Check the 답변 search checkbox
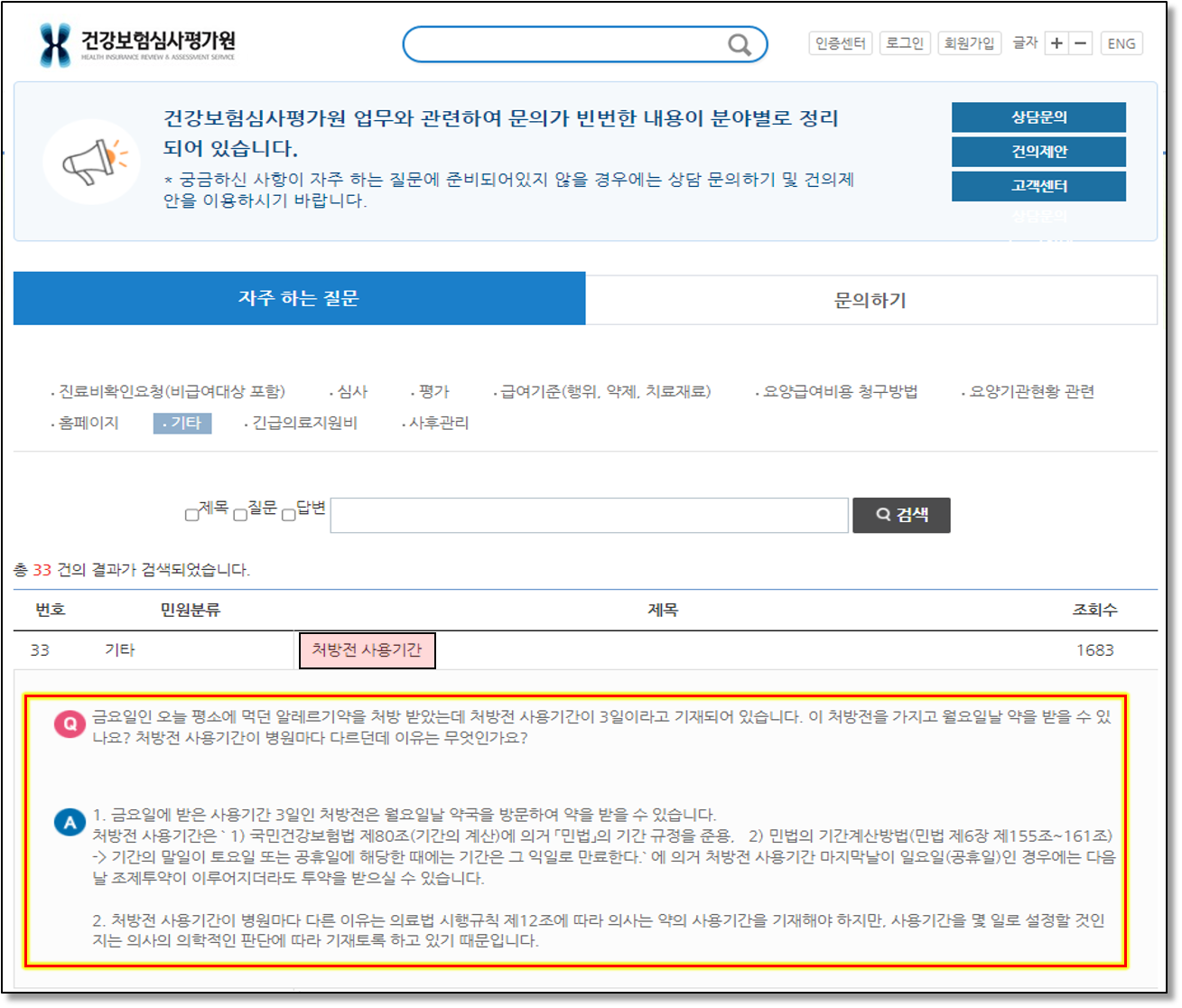This screenshot has height=1008, width=1182. [x=289, y=515]
